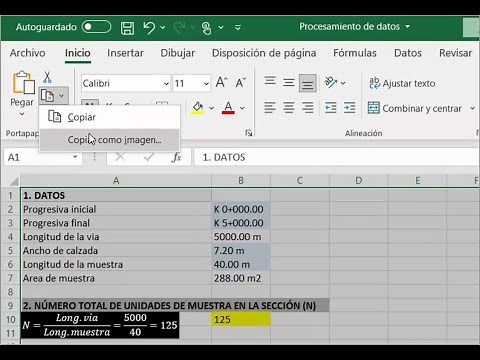
Task: Click the text orientation icon
Action: pos(331,82)
